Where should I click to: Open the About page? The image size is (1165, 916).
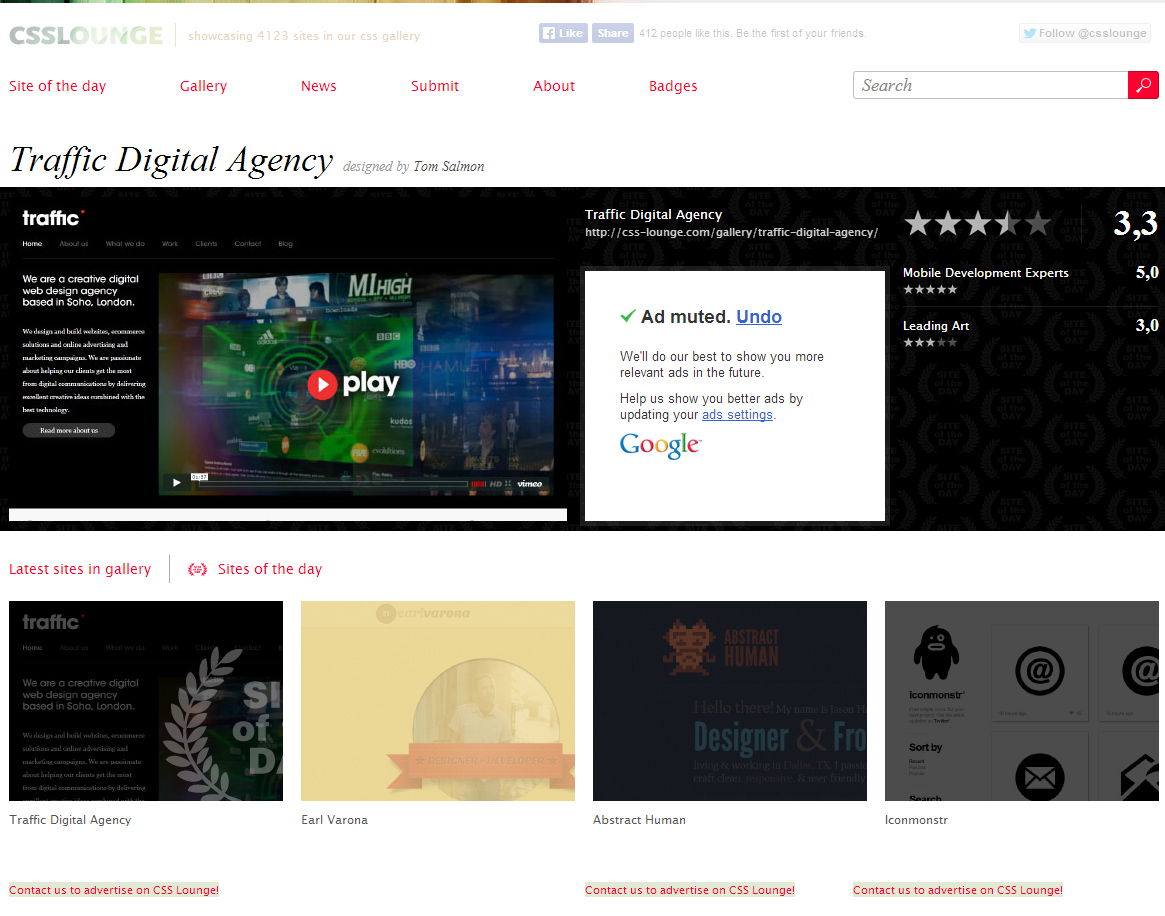(554, 85)
